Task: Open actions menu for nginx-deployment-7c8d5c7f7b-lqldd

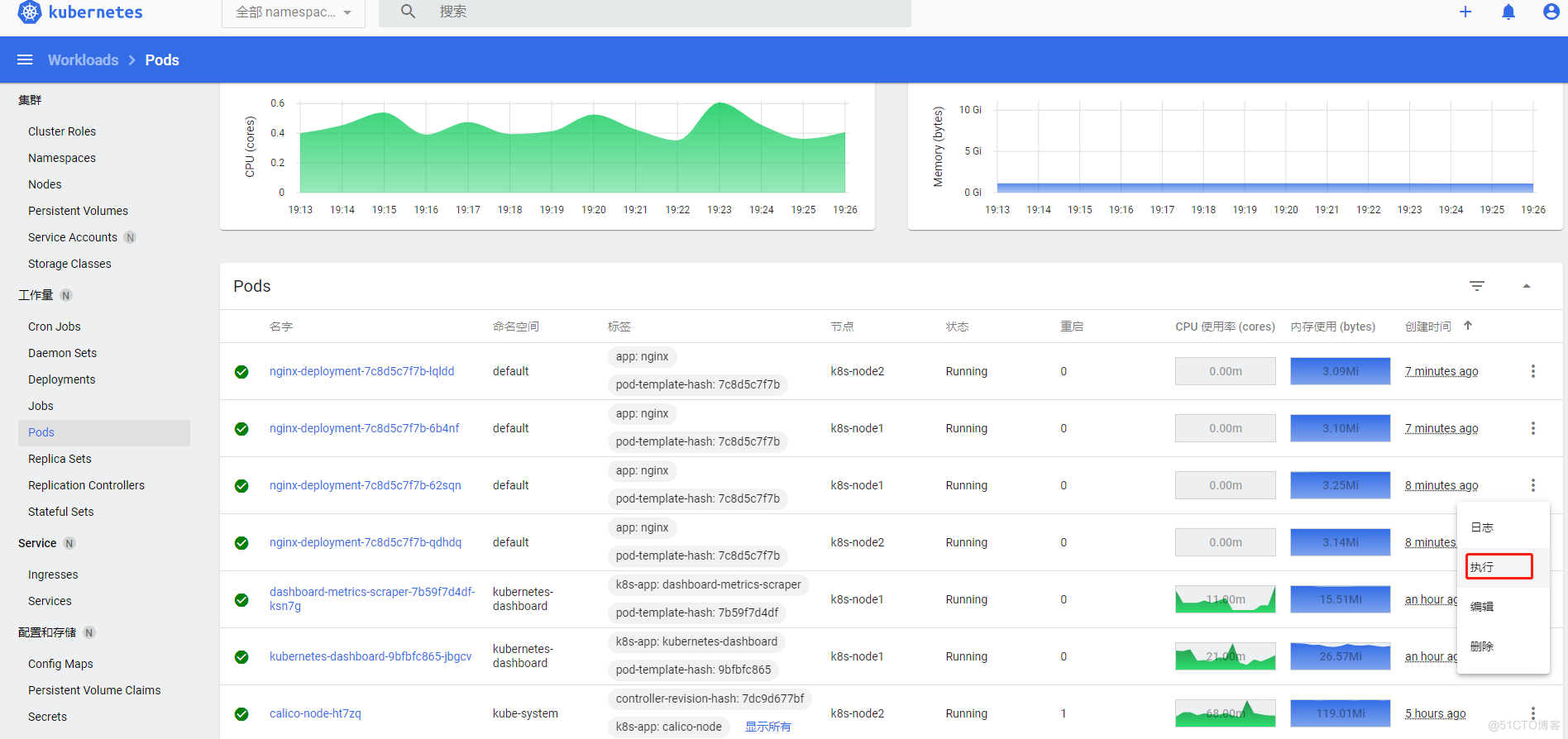Action: click(1533, 371)
